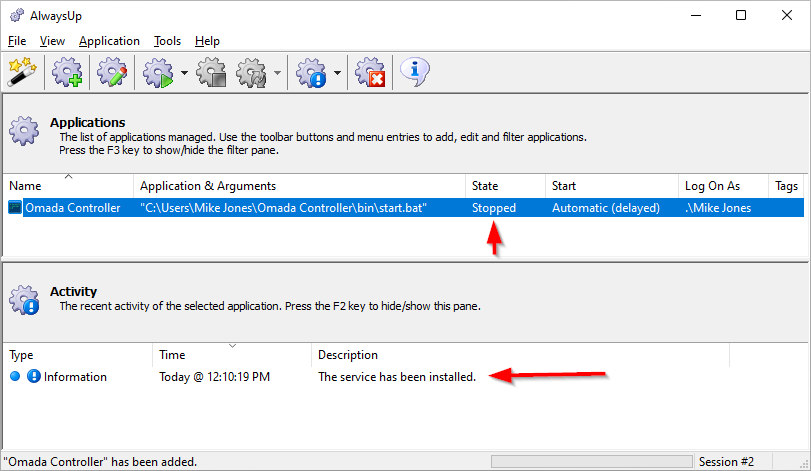Image resolution: width=811 pixels, height=471 pixels.
Task: Click the magic wand wizard toolbar icon
Action: [x=22, y=72]
